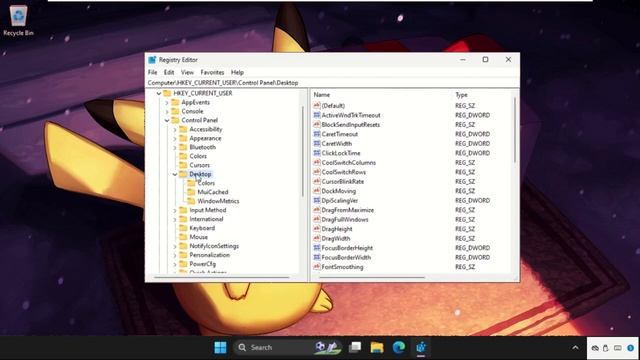Select the DragFullWindows value

tap(345, 219)
